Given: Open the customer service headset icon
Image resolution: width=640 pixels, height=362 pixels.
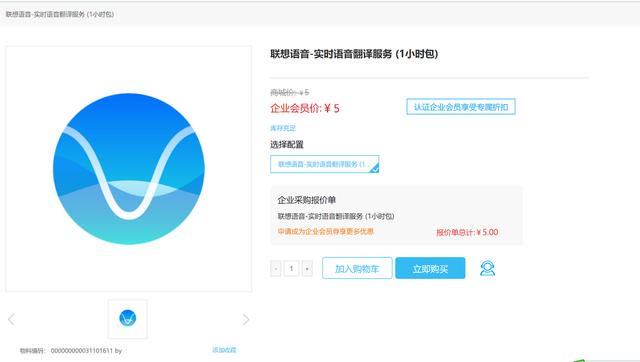Looking at the screenshot, I should [x=487, y=268].
